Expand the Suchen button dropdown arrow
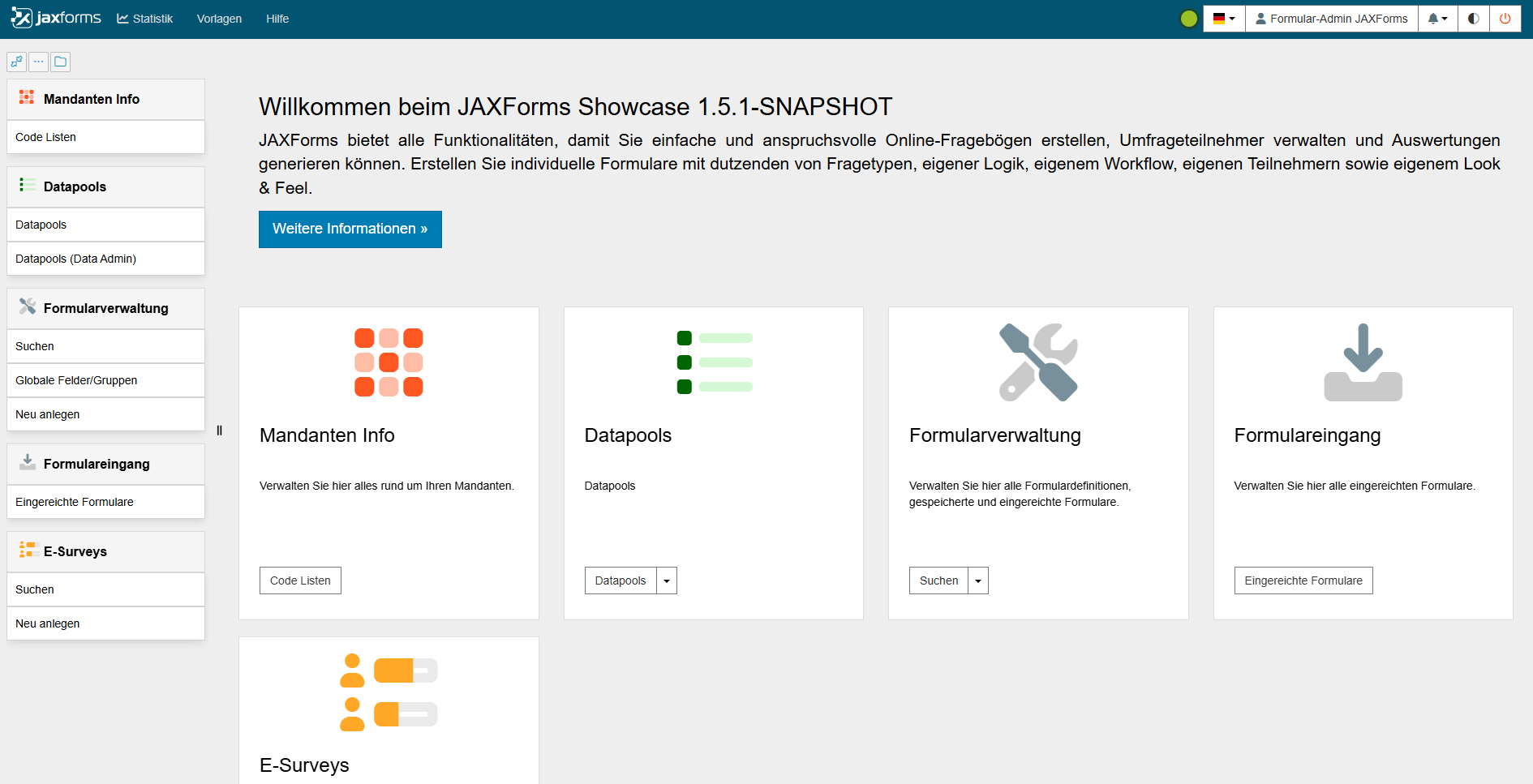This screenshot has width=1533, height=784. pos(978,581)
